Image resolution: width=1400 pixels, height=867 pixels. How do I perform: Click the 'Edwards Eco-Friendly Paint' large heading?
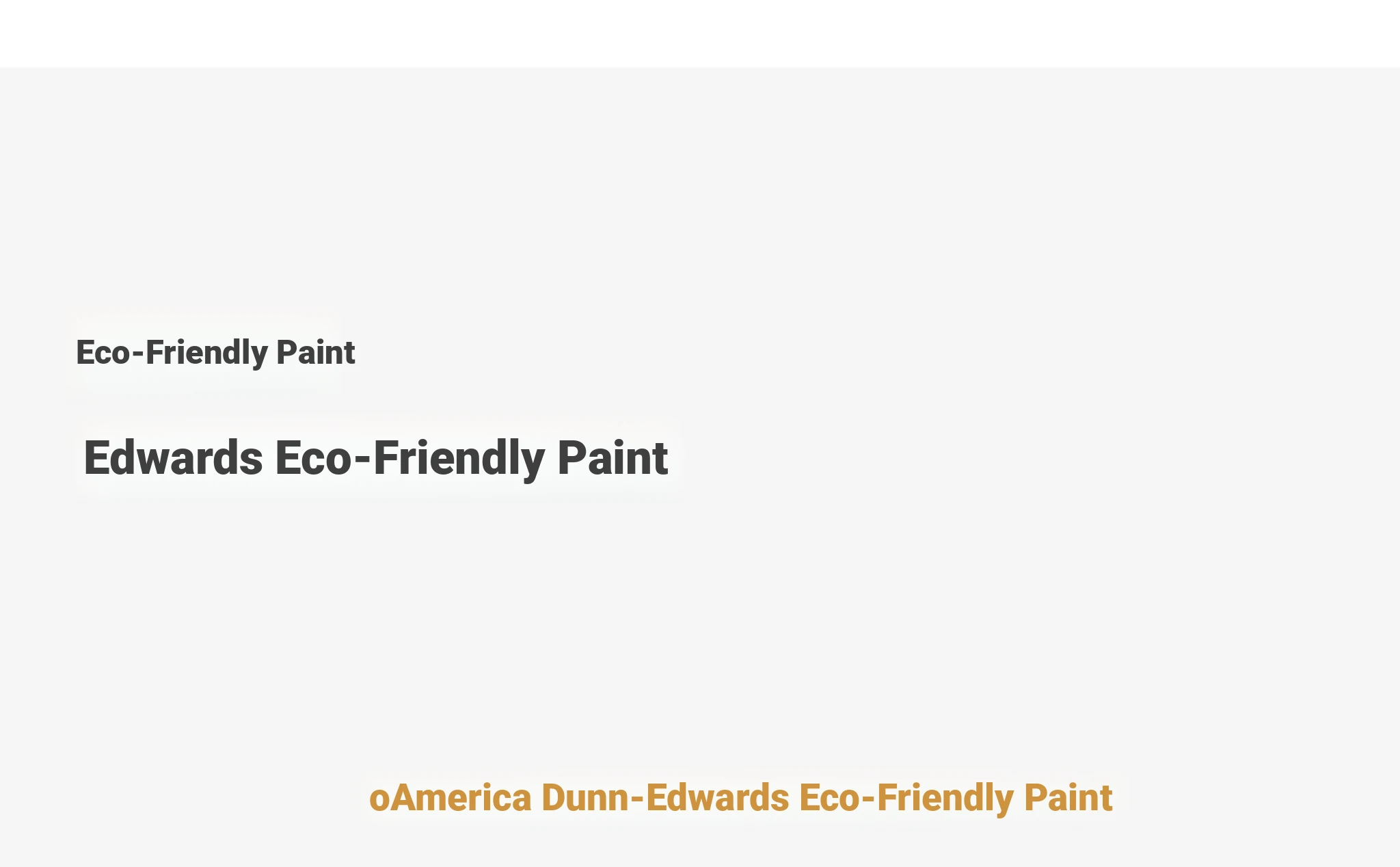coord(375,458)
